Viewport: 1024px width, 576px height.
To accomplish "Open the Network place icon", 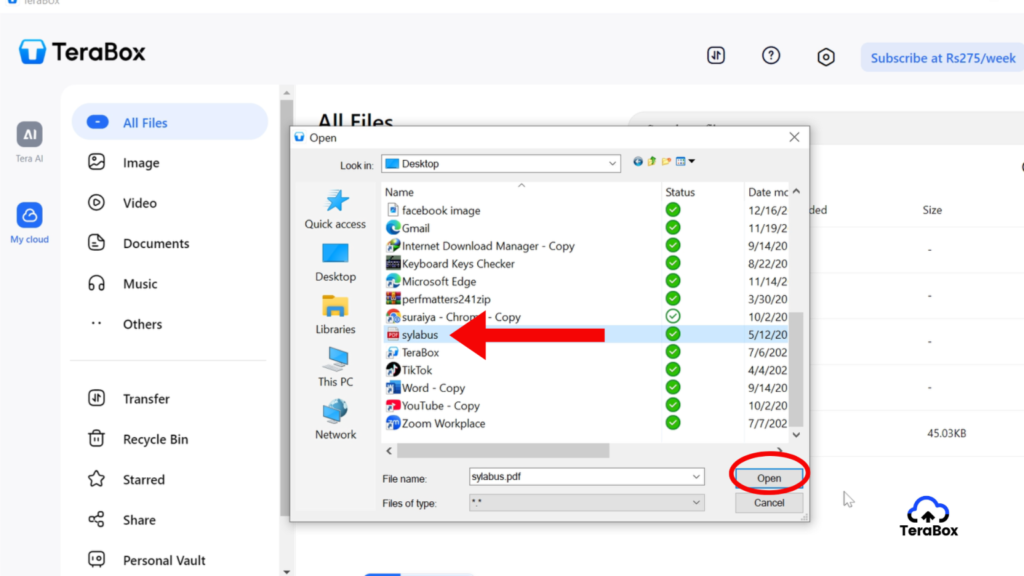I will [x=335, y=420].
